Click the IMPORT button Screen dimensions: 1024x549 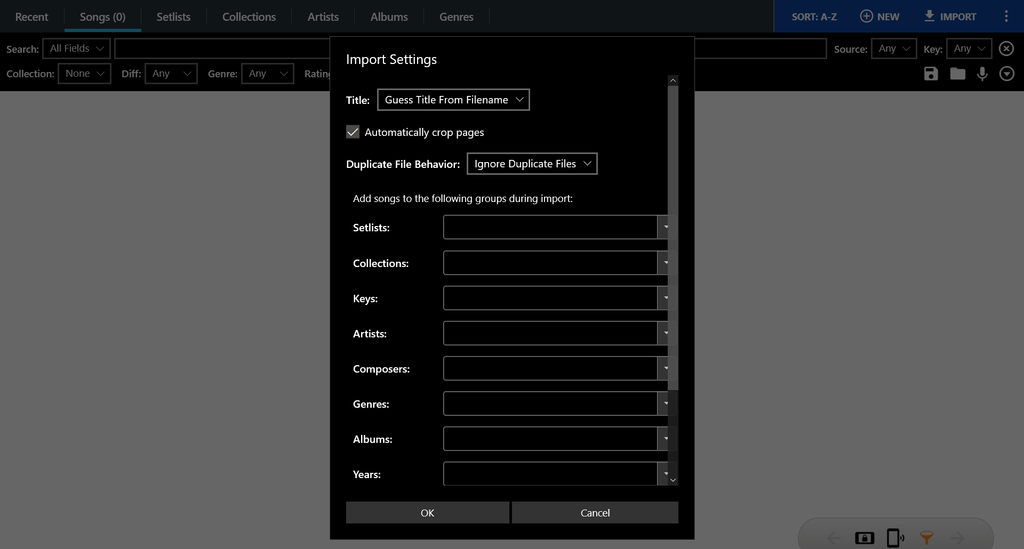tap(950, 16)
